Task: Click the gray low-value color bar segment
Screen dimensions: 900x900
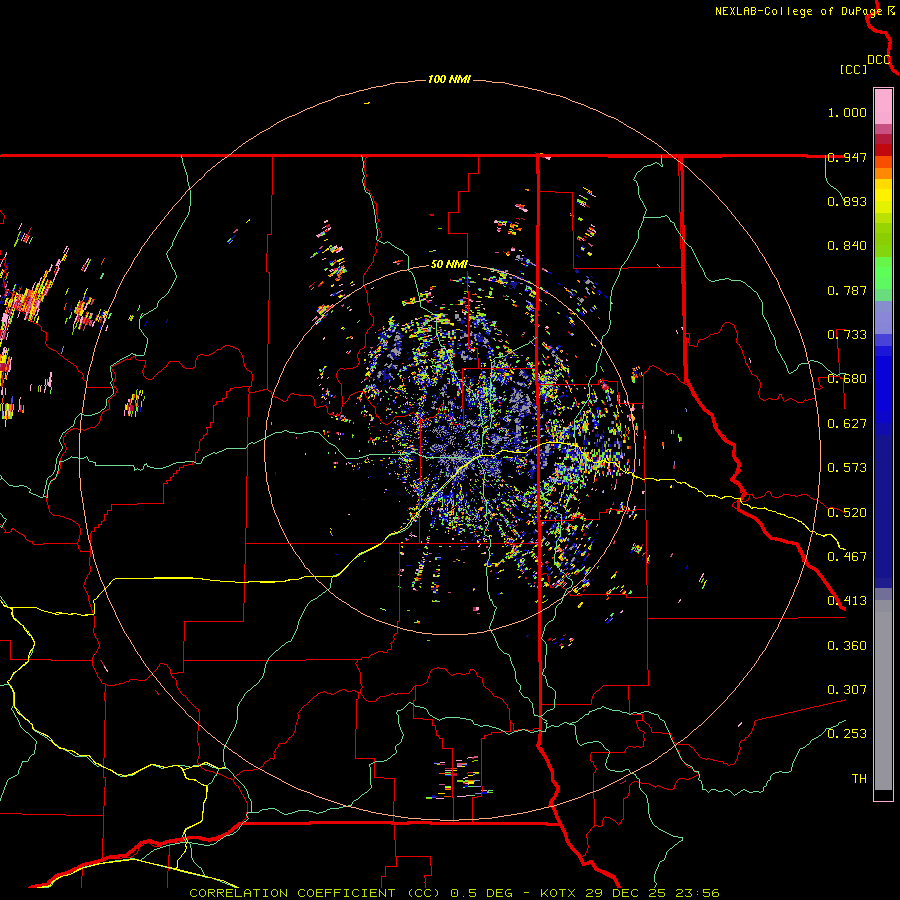Action: pyautogui.click(x=883, y=695)
